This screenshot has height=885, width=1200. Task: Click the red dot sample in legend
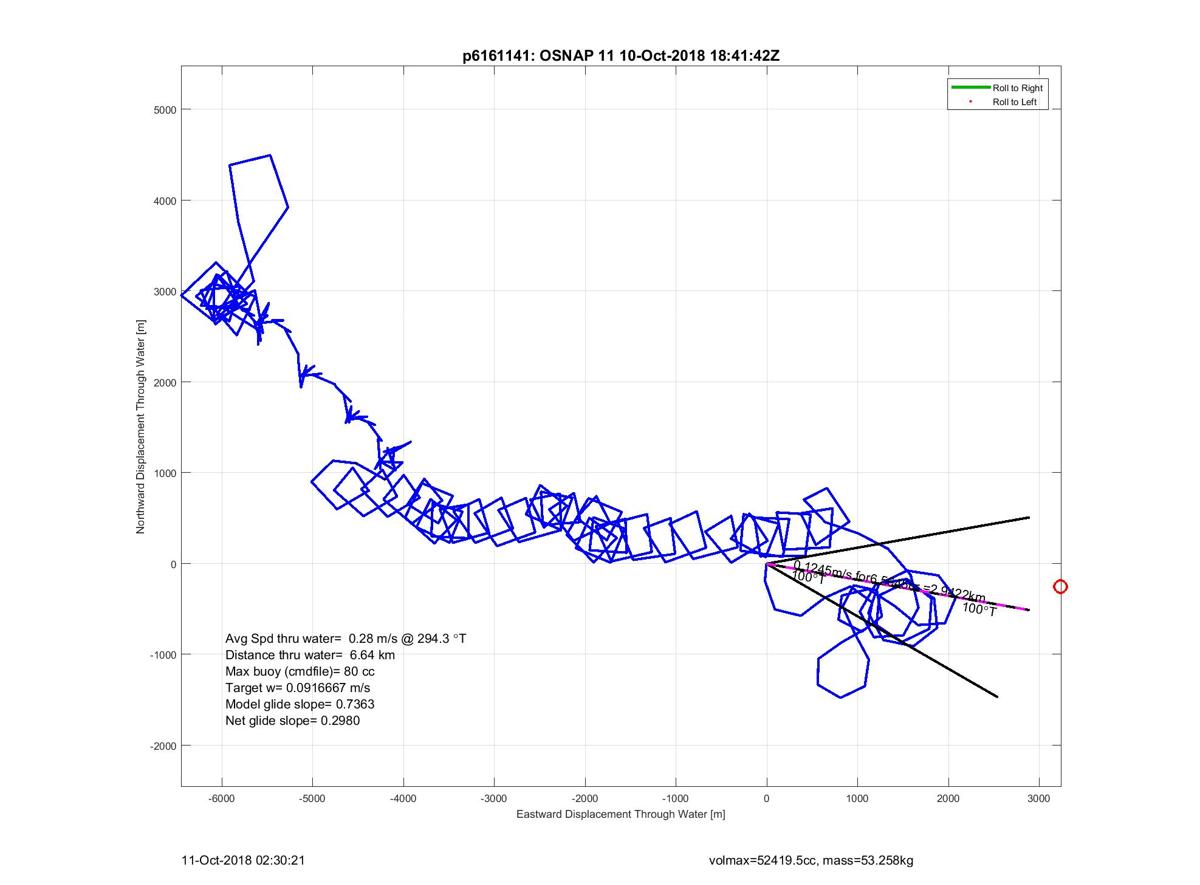click(970, 102)
